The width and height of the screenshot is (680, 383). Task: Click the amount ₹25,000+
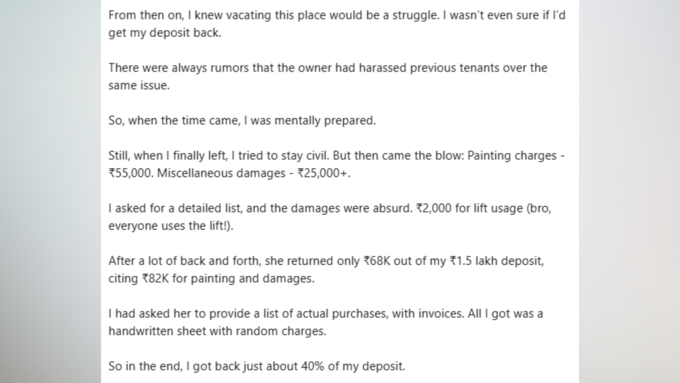coord(323,173)
